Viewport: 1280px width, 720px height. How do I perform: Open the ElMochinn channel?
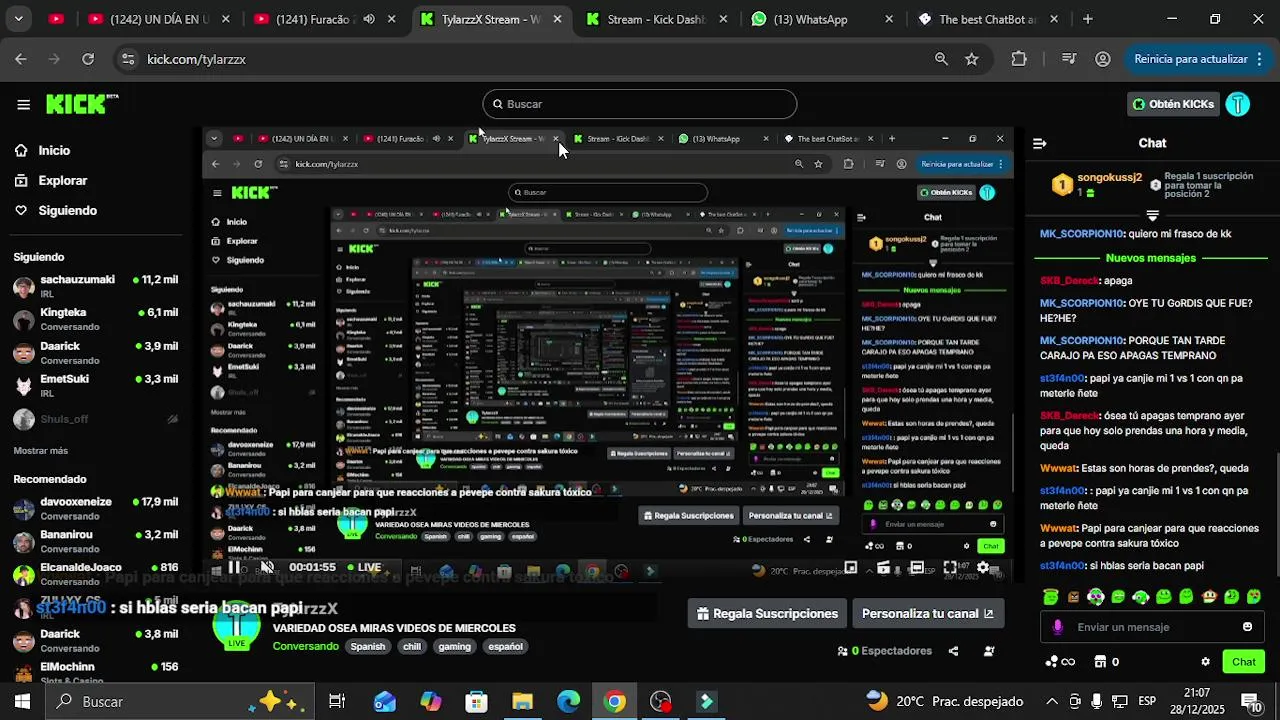95,673
